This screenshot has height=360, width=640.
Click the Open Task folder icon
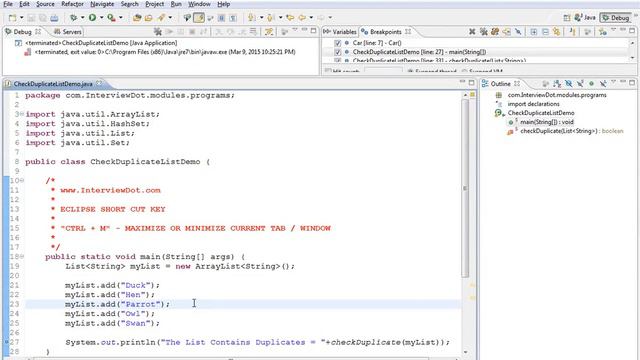[149, 18]
